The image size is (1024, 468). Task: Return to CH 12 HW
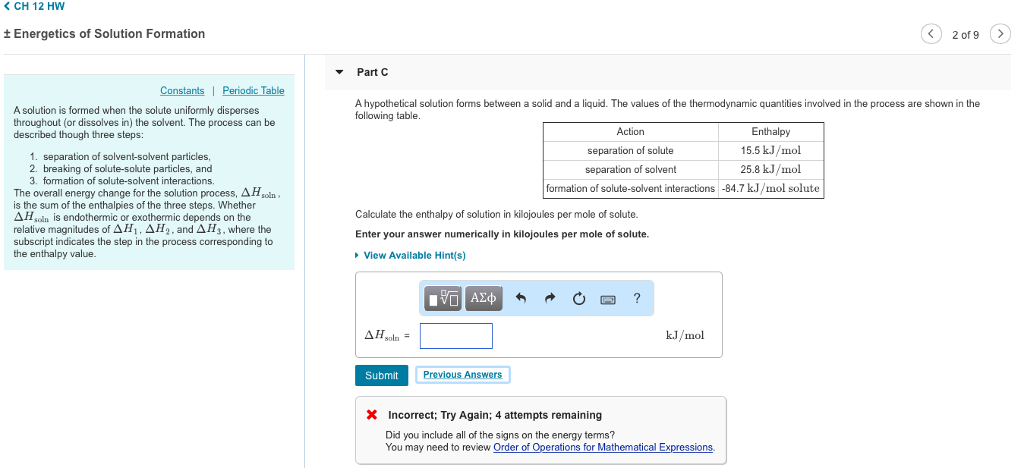34,7
